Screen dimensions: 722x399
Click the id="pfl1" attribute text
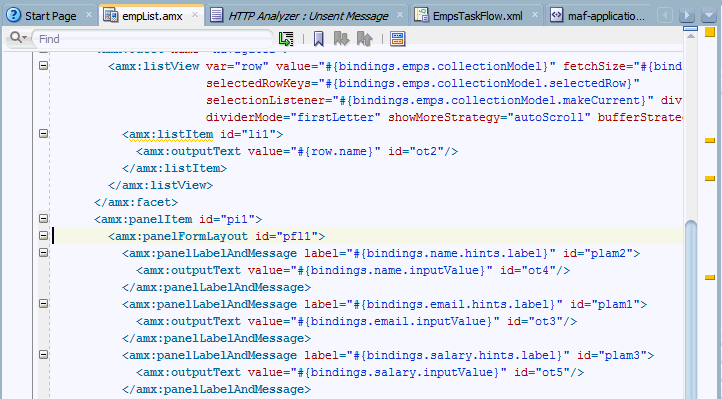(x=286, y=237)
